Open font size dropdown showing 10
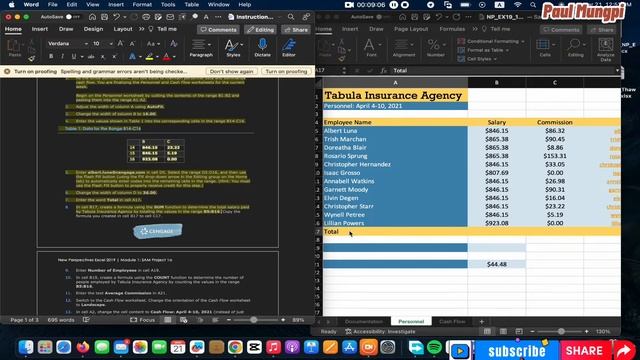This screenshot has width=640, height=360. tap(111, 44)
